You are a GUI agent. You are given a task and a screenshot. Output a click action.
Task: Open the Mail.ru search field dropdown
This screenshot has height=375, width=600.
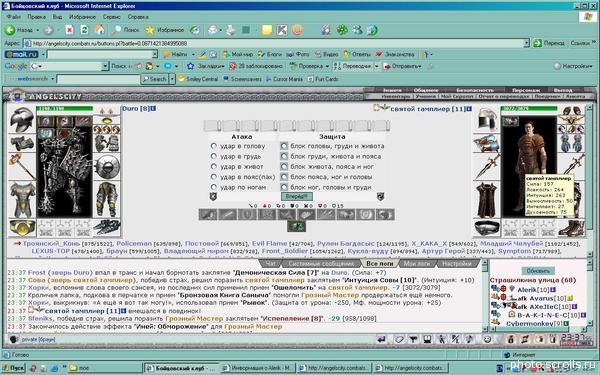(155, 54)
